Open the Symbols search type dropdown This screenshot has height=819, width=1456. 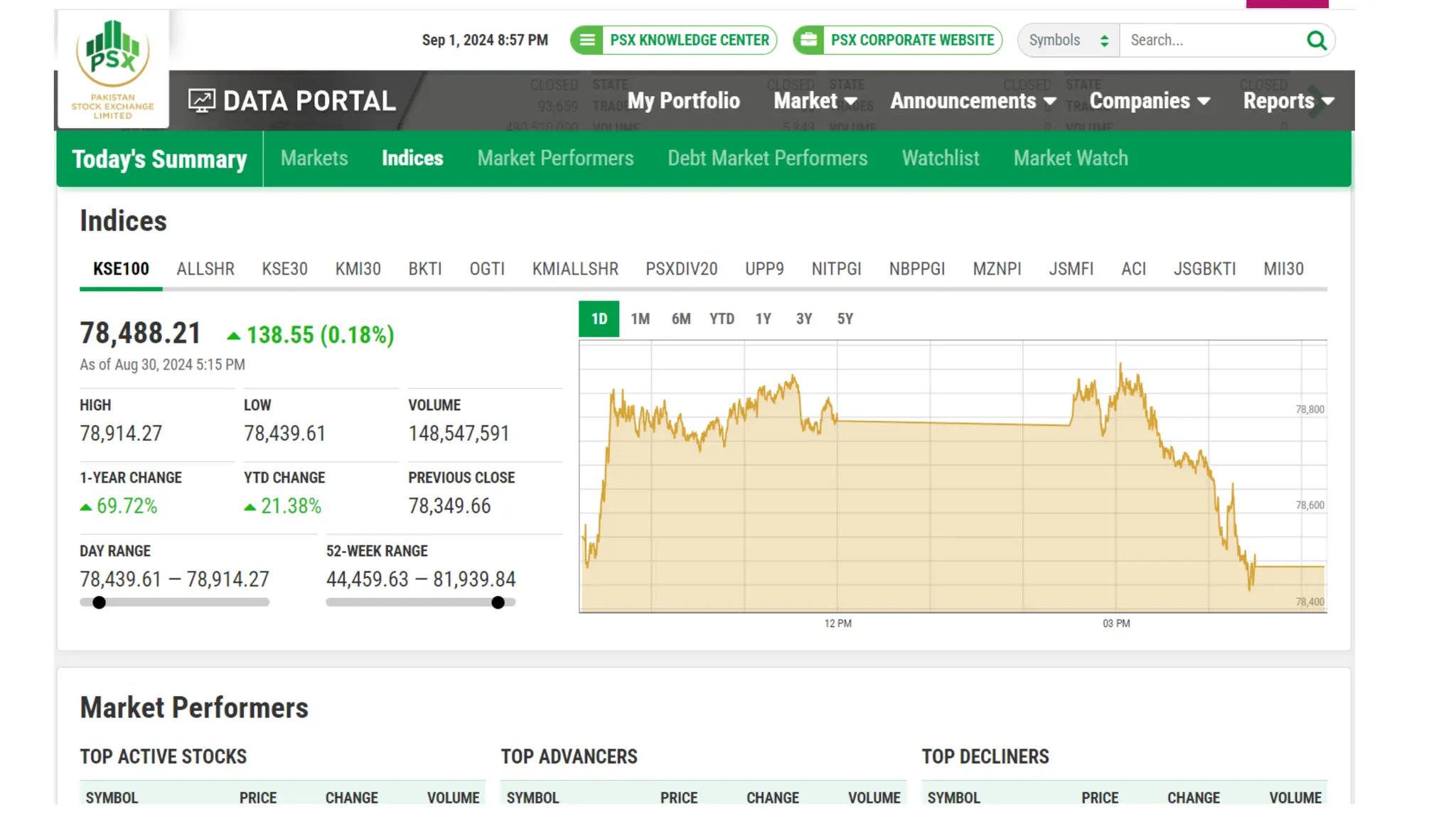tap(1069, 41)
